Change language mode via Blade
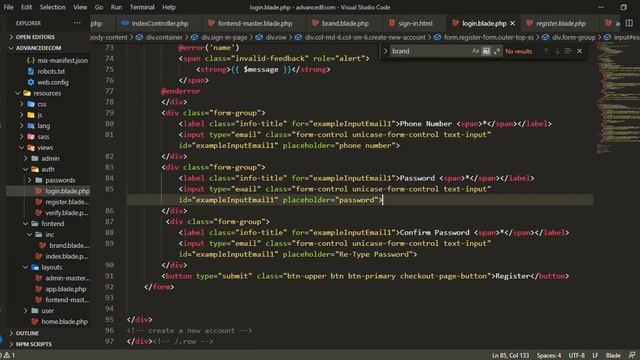Image resolution: width=640 pixels, height=360 pixels. 613,356
